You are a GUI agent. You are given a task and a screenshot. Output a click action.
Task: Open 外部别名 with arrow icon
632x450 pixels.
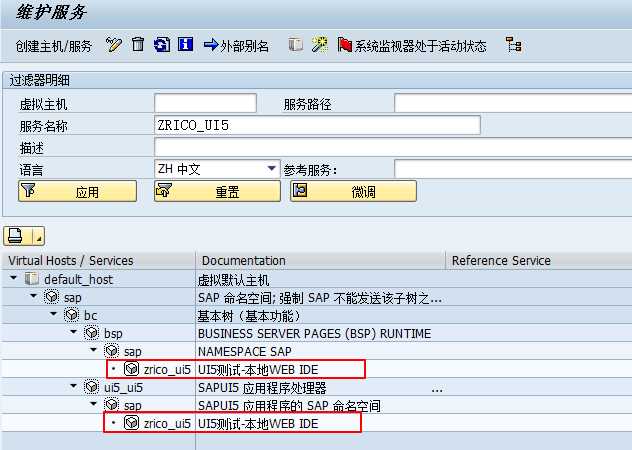point(236,46)
